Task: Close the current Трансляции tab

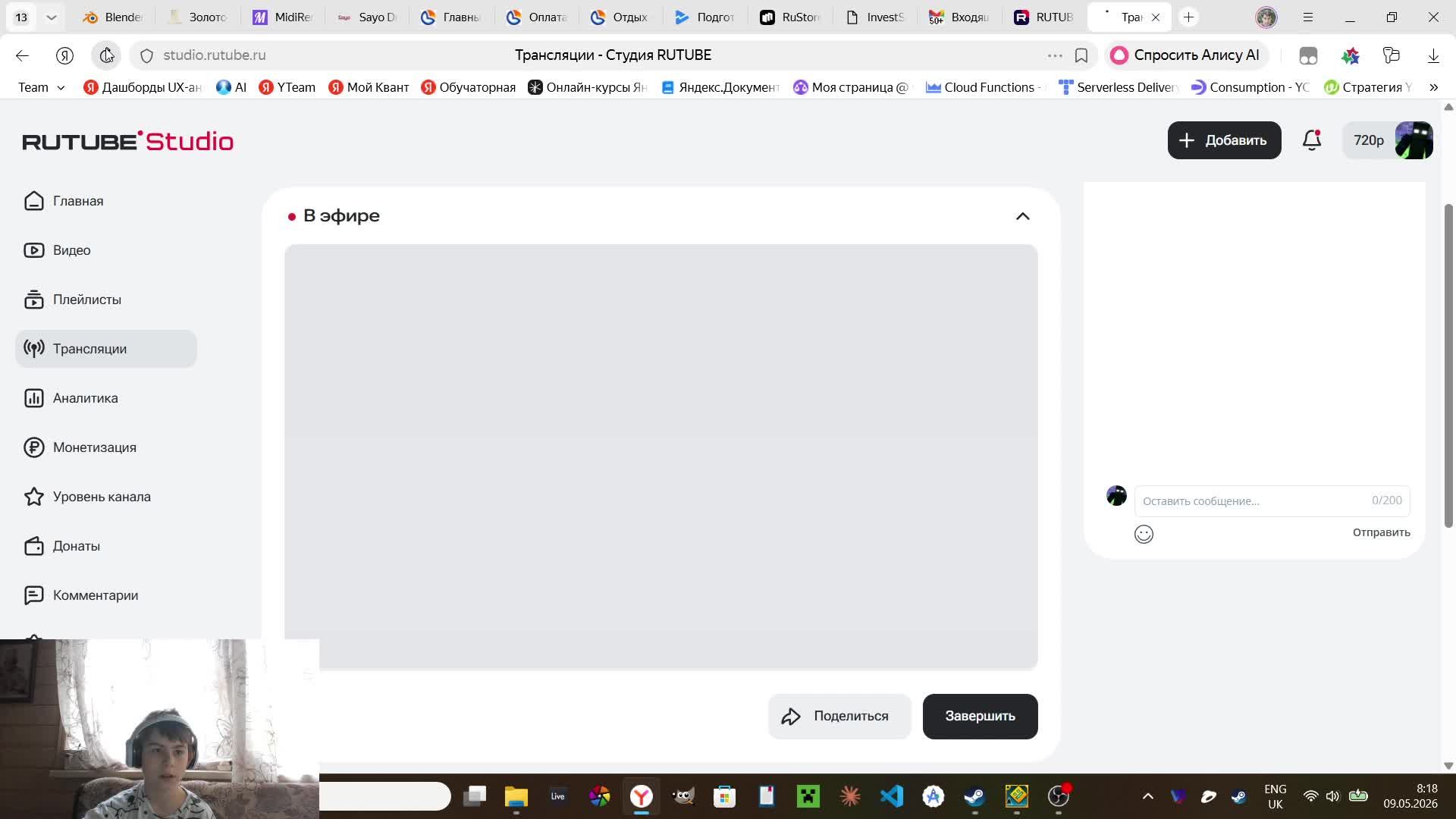Action: click(1156, 17)
